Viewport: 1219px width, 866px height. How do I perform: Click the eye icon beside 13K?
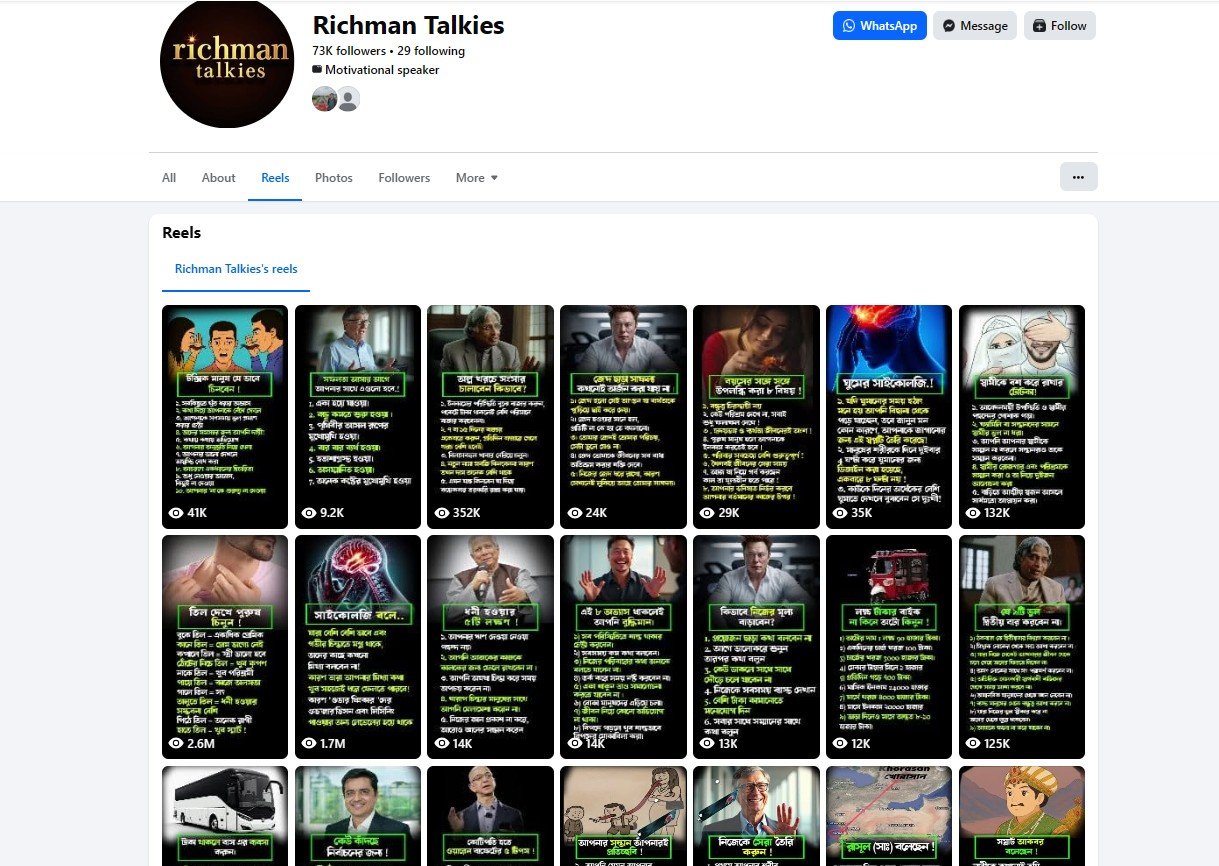coord(708,744)
